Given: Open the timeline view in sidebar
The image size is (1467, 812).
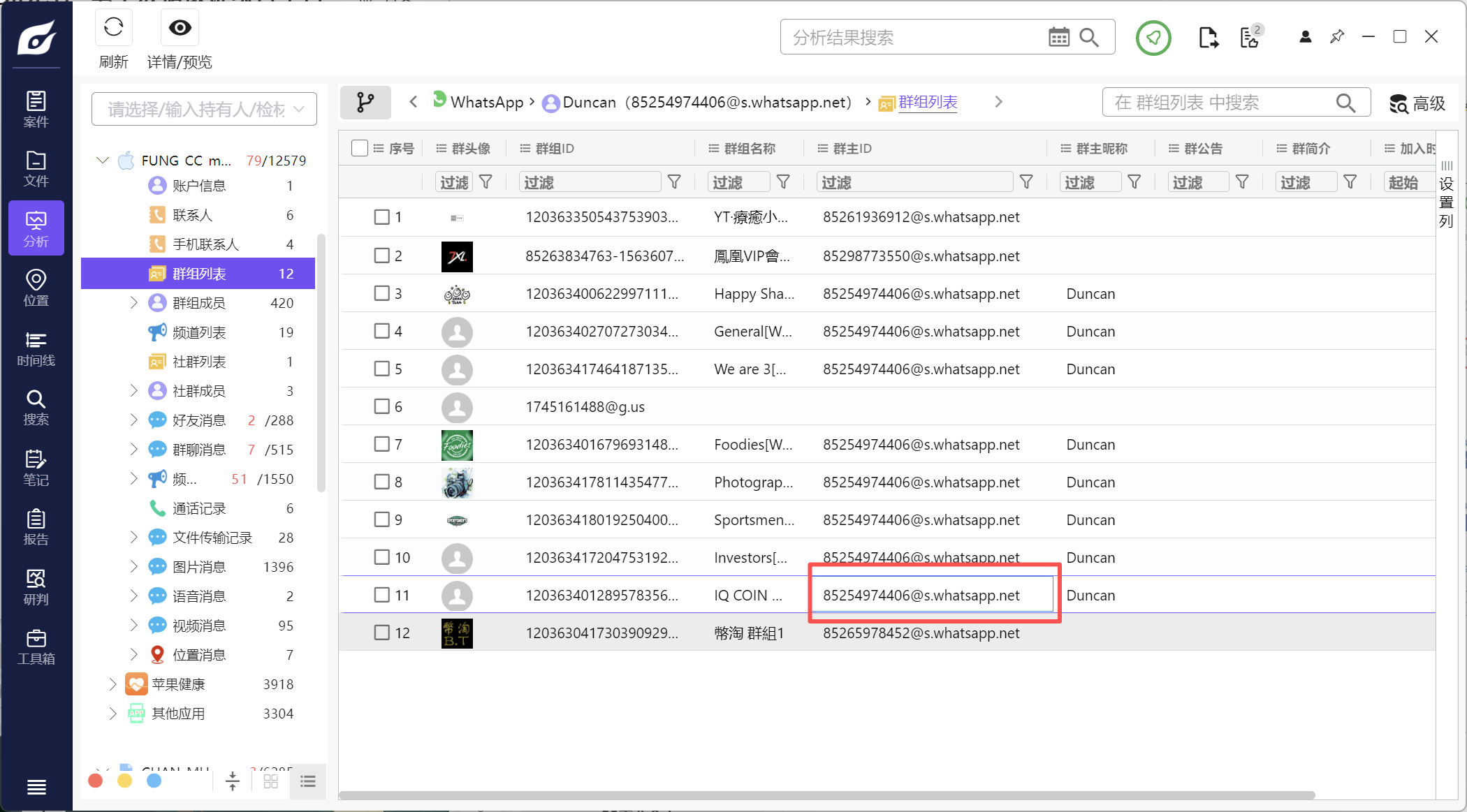Looking at the screenshot, I should 36,348.
